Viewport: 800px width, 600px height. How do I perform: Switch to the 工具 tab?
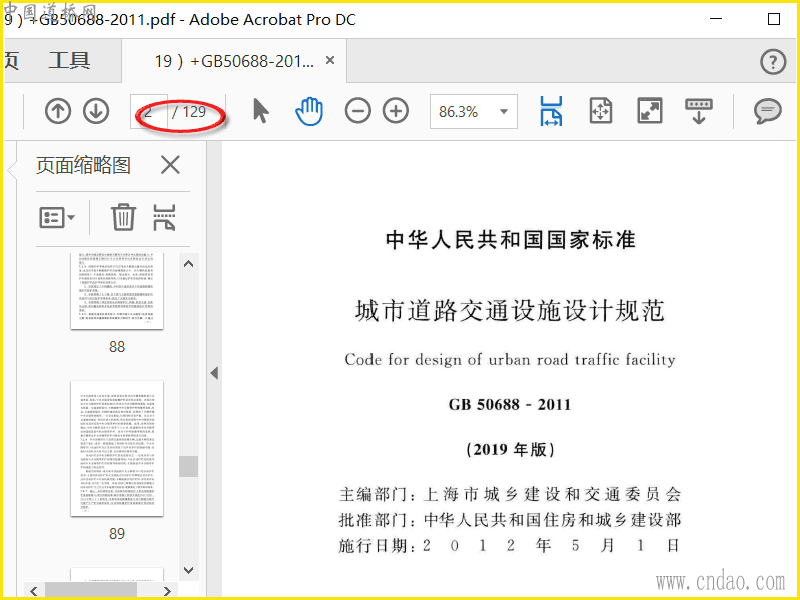coord(69,61)
